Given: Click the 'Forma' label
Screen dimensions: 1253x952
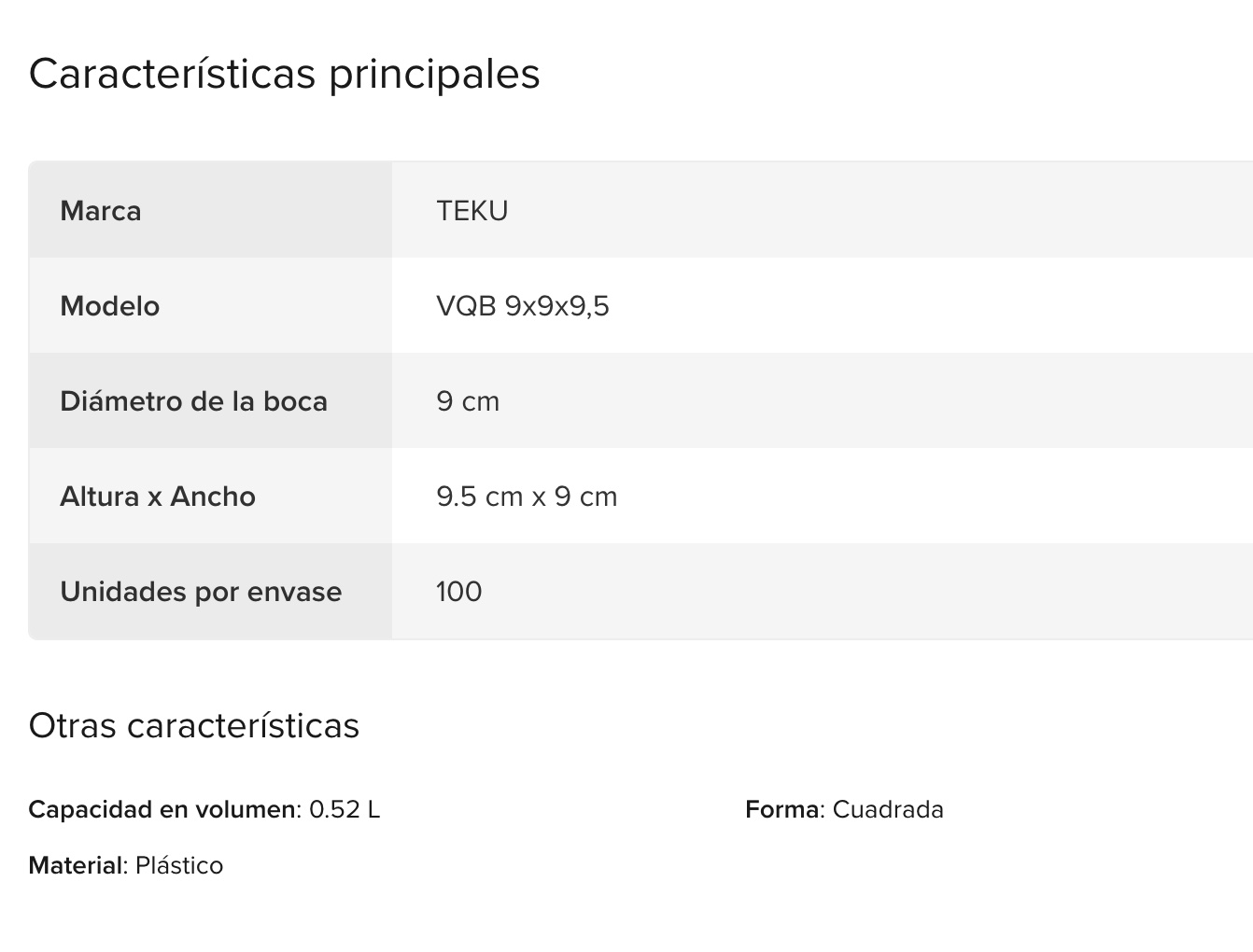Looking at the screenshot, I should 781,809.
